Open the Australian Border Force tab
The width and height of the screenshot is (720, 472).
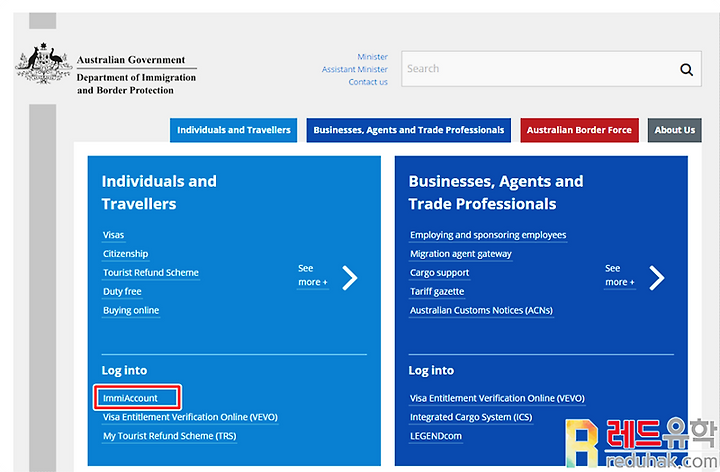click(x=579, y=130)
